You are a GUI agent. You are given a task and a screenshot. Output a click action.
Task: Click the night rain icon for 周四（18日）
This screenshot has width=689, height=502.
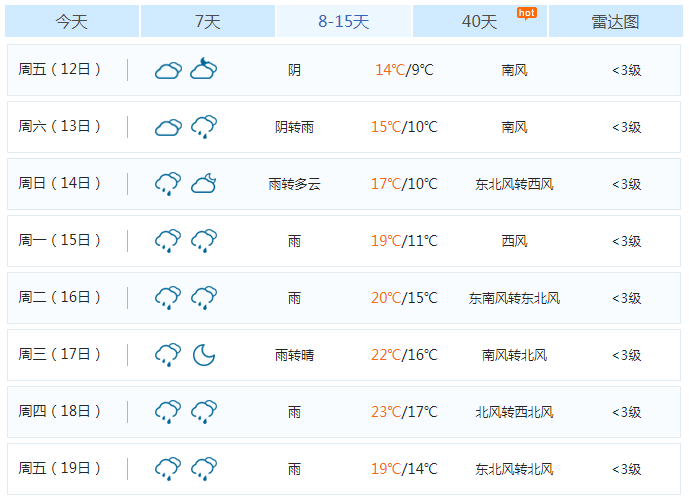[204, 412]
